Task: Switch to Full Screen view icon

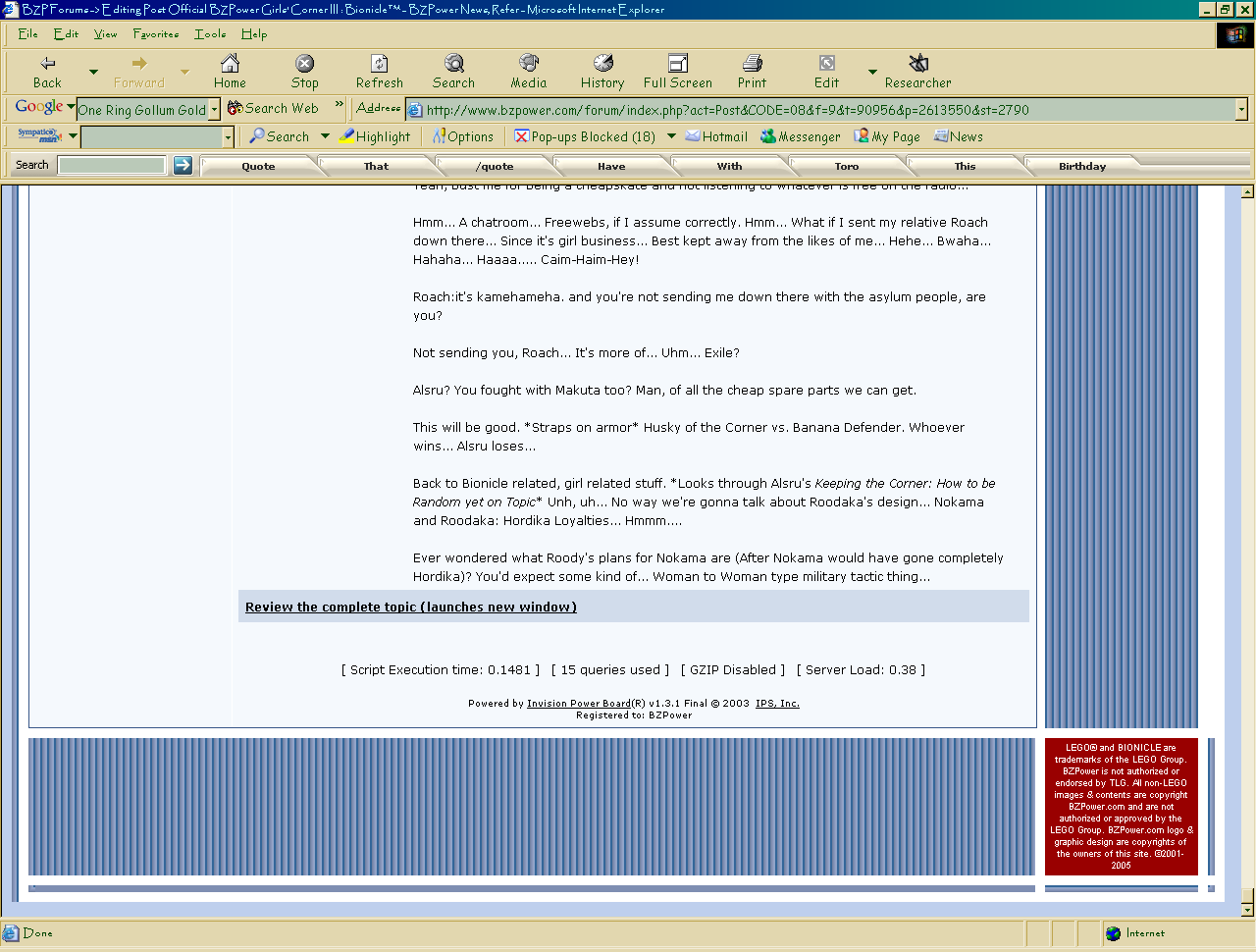Action: (x=678, y=64)
